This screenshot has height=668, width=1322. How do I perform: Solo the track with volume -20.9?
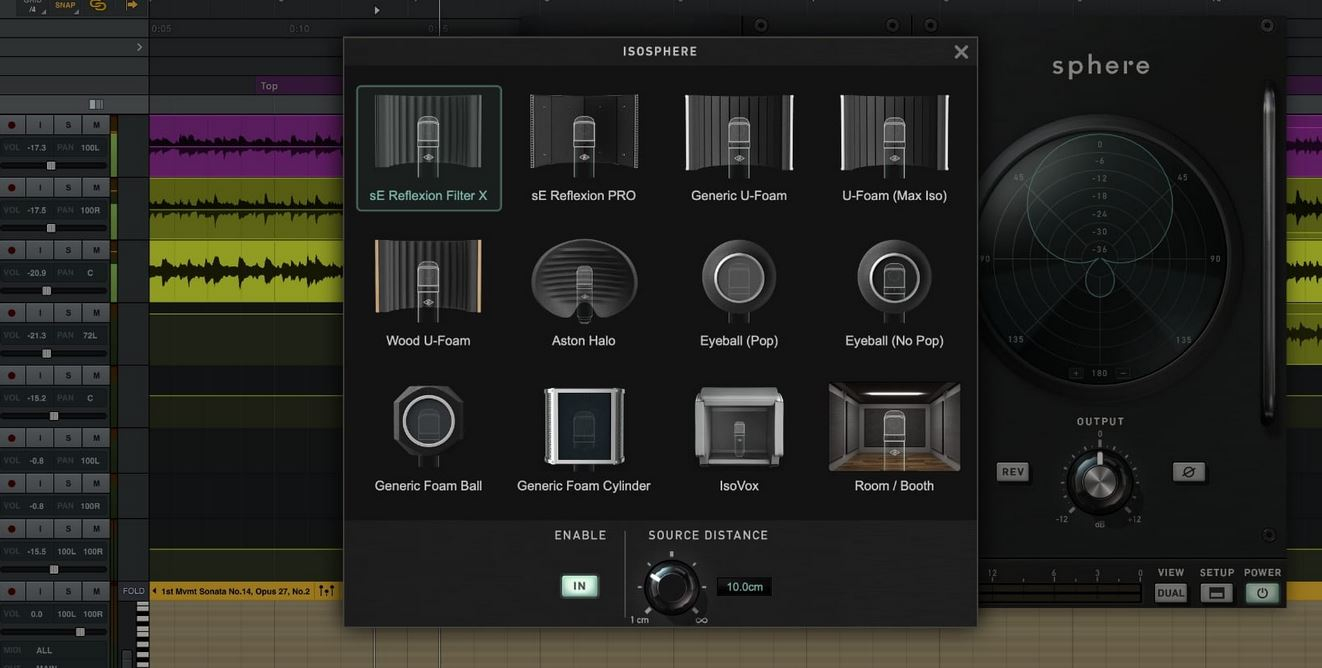(x=68, y=250)
